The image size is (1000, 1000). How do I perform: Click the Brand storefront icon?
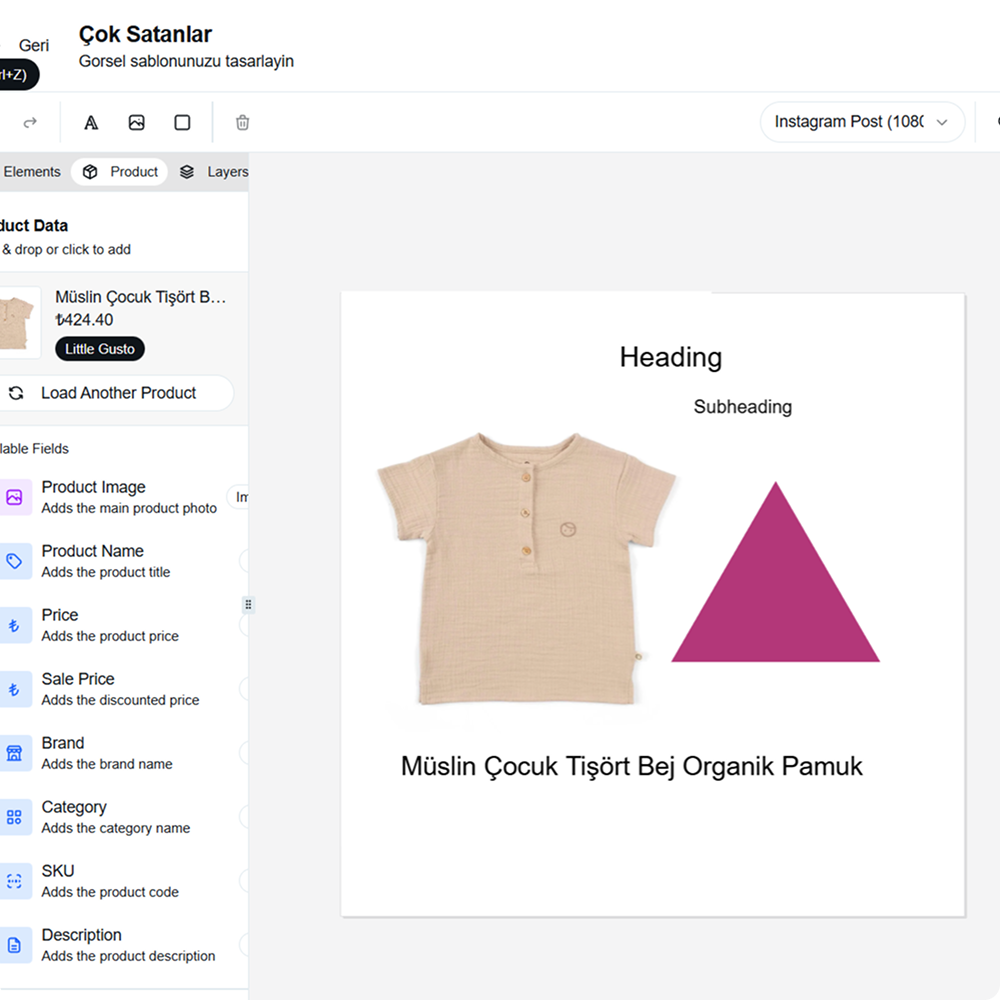[14, 753]
